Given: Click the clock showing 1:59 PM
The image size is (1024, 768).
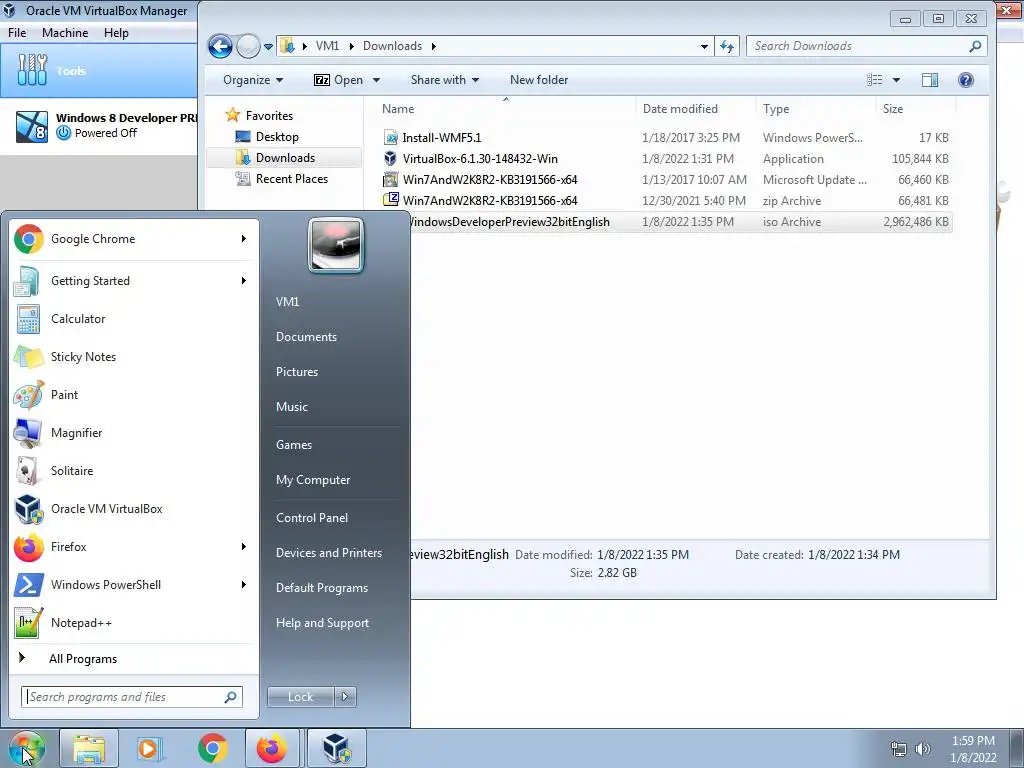Looking at the screenshot, I should coord(973,741).
